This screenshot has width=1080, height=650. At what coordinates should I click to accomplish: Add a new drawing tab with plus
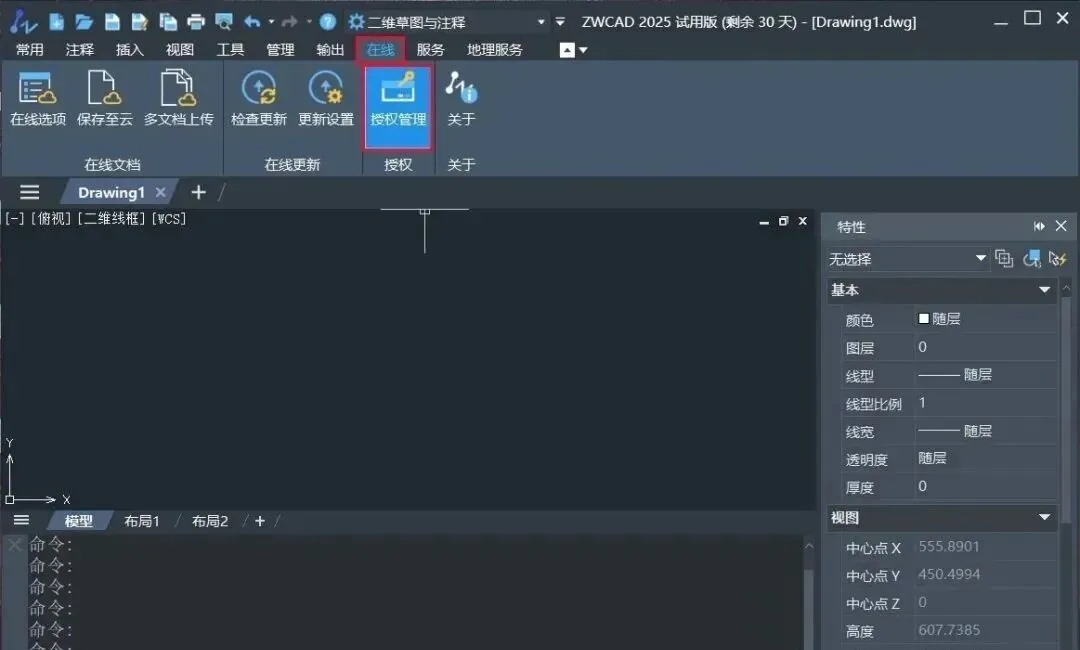pos(198,192)
